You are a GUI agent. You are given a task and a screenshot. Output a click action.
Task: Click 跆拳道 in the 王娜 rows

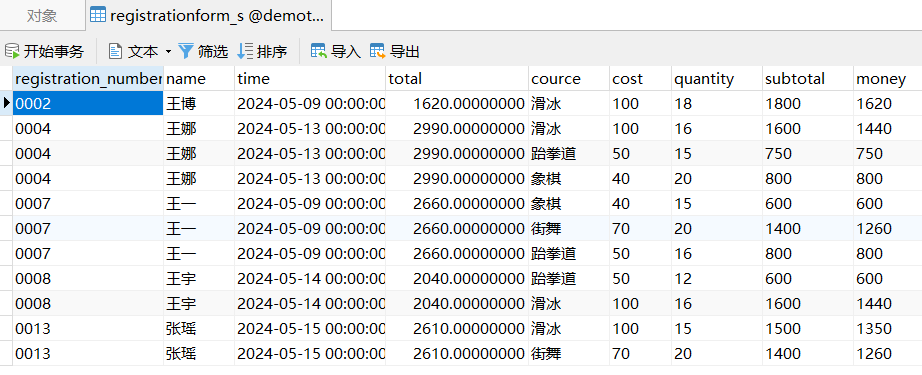(x=569, y=153)
